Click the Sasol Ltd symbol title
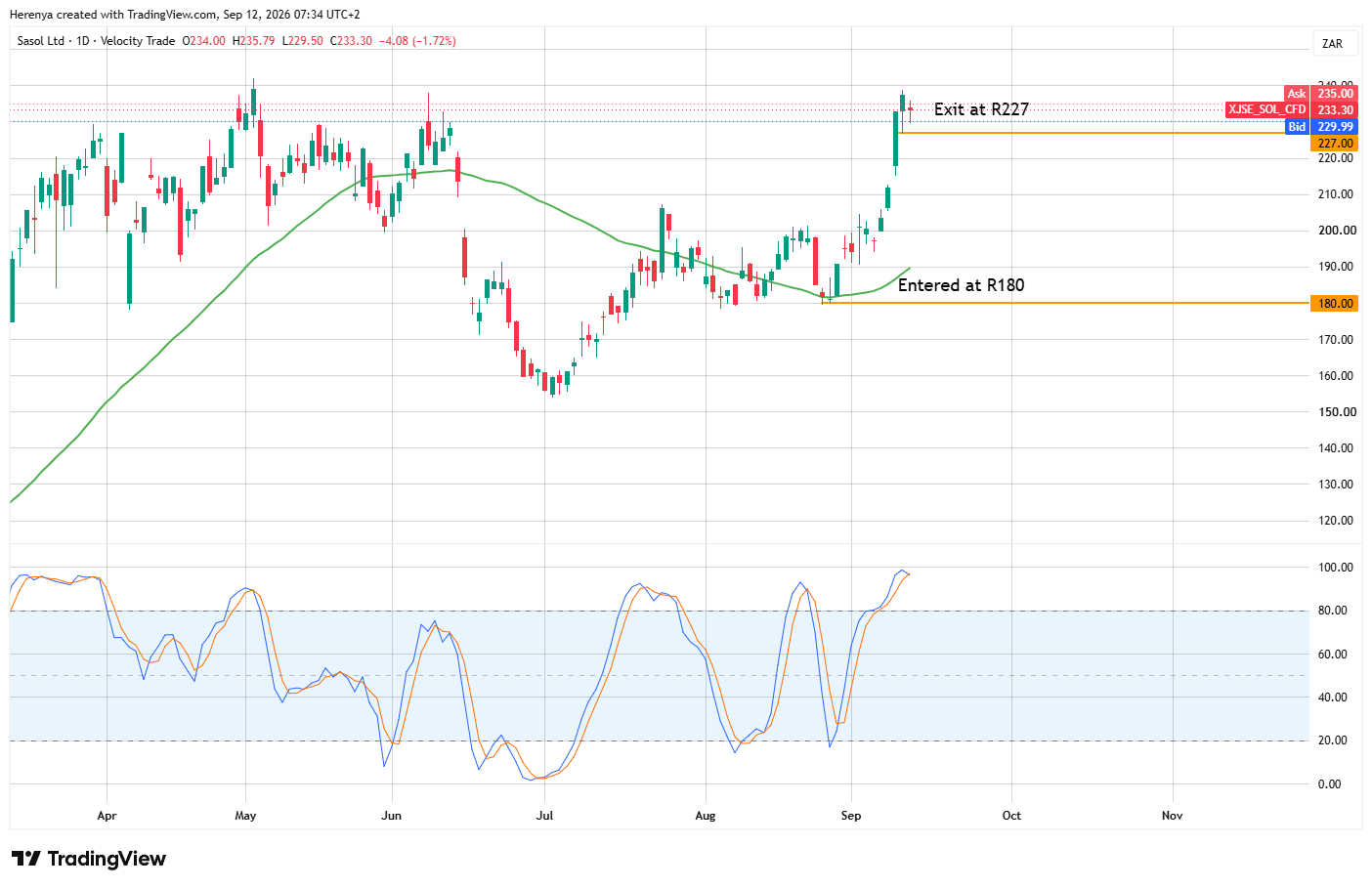 tap(41, 41)
